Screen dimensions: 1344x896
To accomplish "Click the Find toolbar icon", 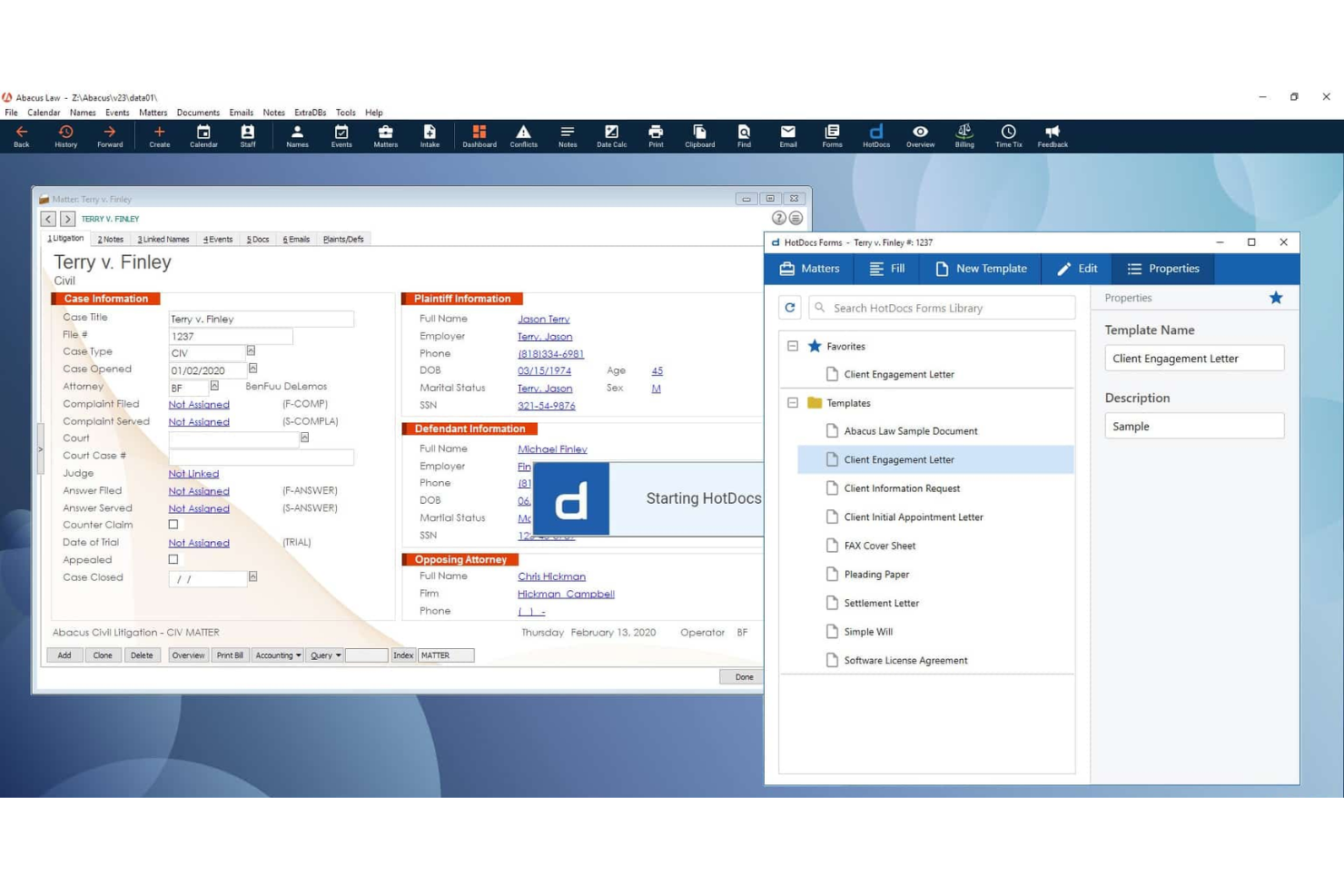I will [x=744, y=136].
